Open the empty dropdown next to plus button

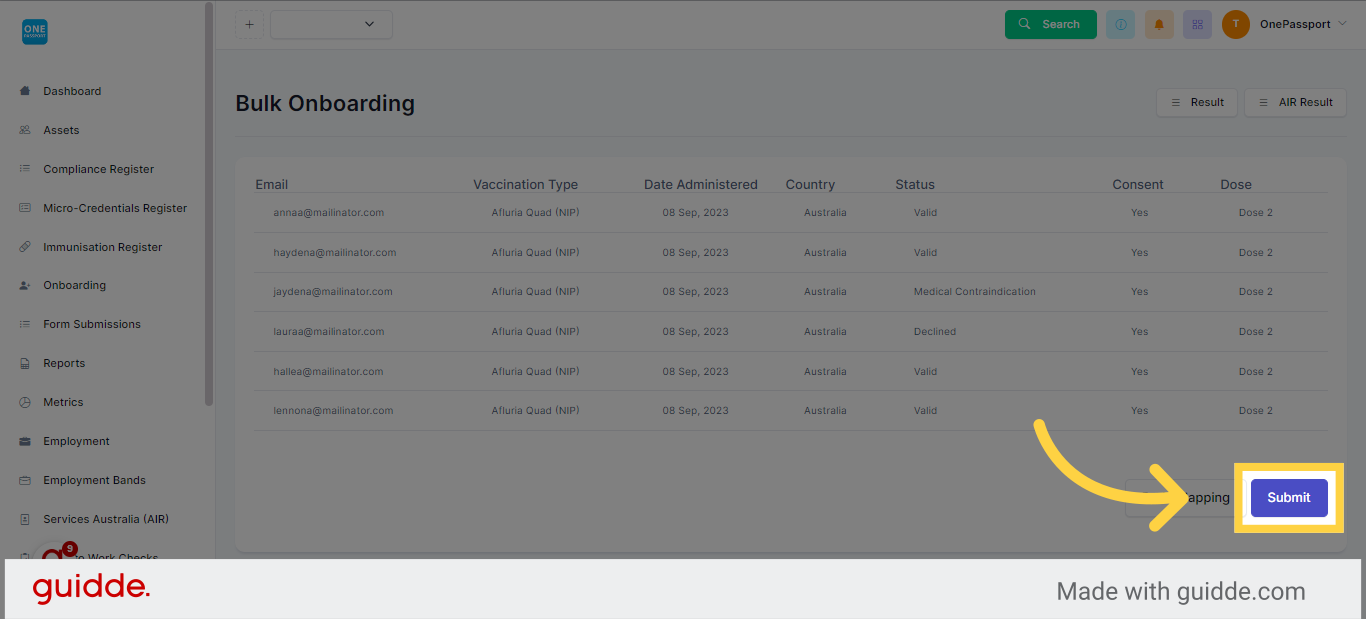[331, 25]
